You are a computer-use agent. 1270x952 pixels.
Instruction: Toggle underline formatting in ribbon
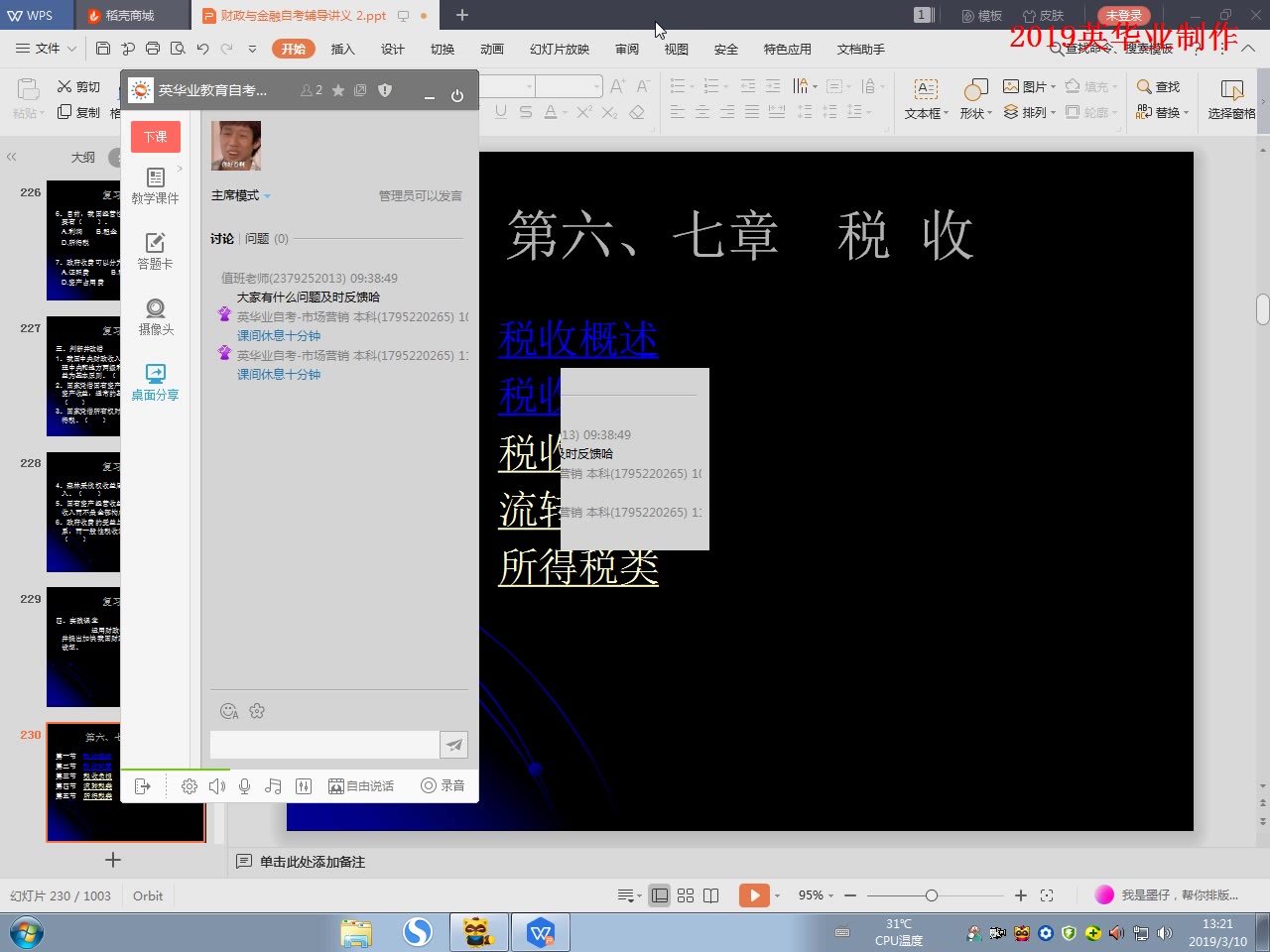(x=501, y=112)
